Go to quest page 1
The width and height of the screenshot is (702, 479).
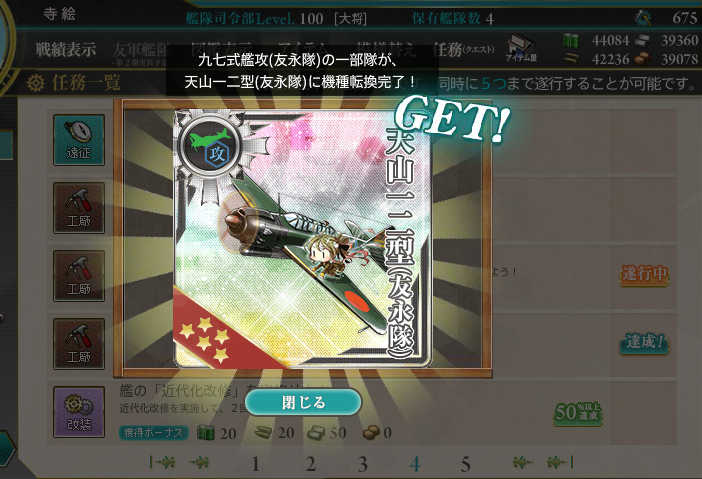pyautogui.click(x=256, y=464)
